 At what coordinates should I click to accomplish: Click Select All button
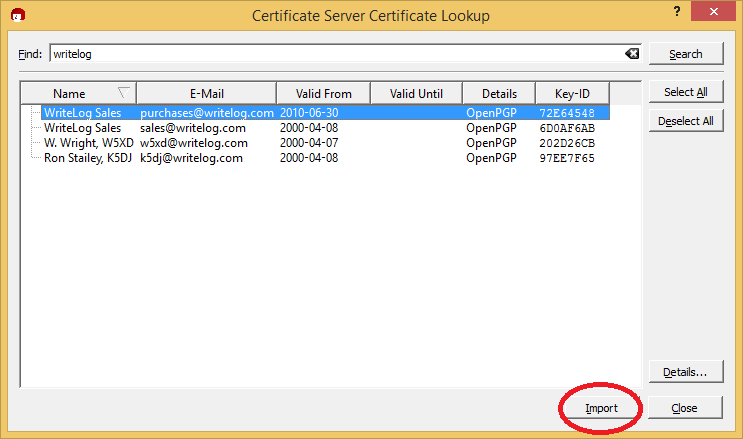click(x=686, y=92)
